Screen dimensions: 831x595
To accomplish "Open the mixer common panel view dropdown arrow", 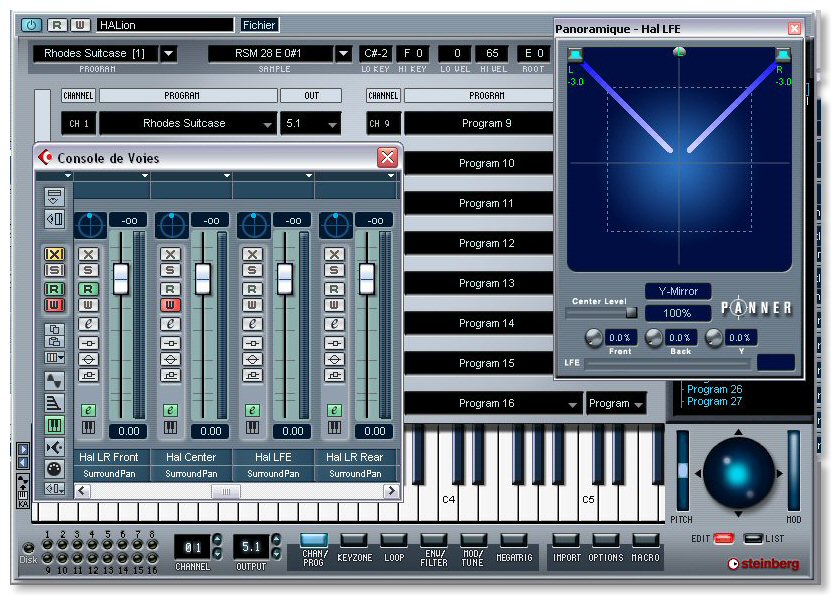I will 67,175.
